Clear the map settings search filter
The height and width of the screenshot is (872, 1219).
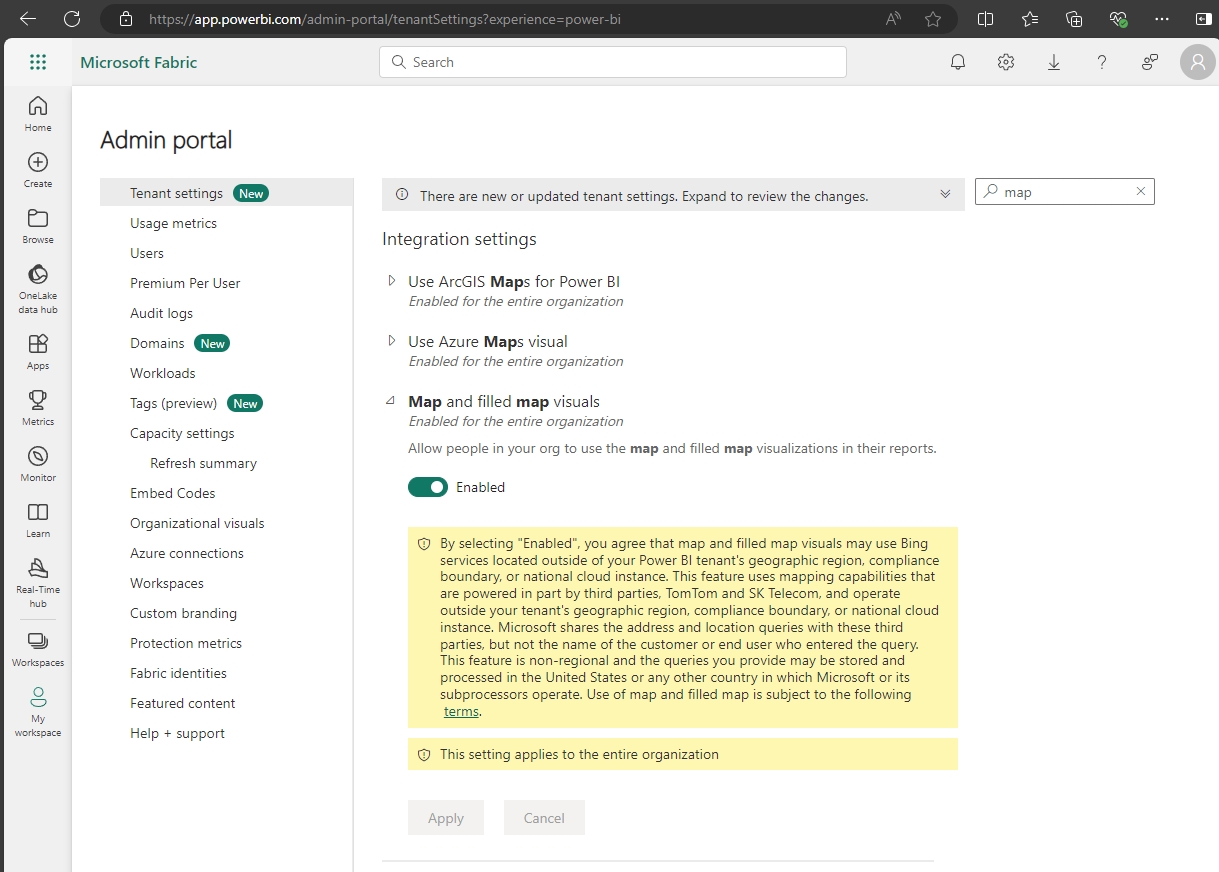[x=1141, y=192]
